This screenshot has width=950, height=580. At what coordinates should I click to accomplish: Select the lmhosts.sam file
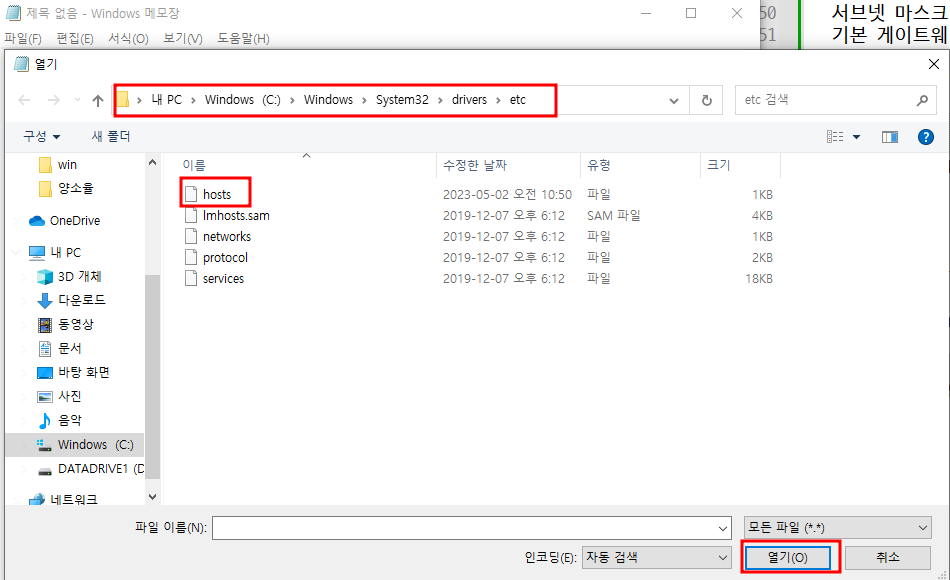click(x=236, y=216)
